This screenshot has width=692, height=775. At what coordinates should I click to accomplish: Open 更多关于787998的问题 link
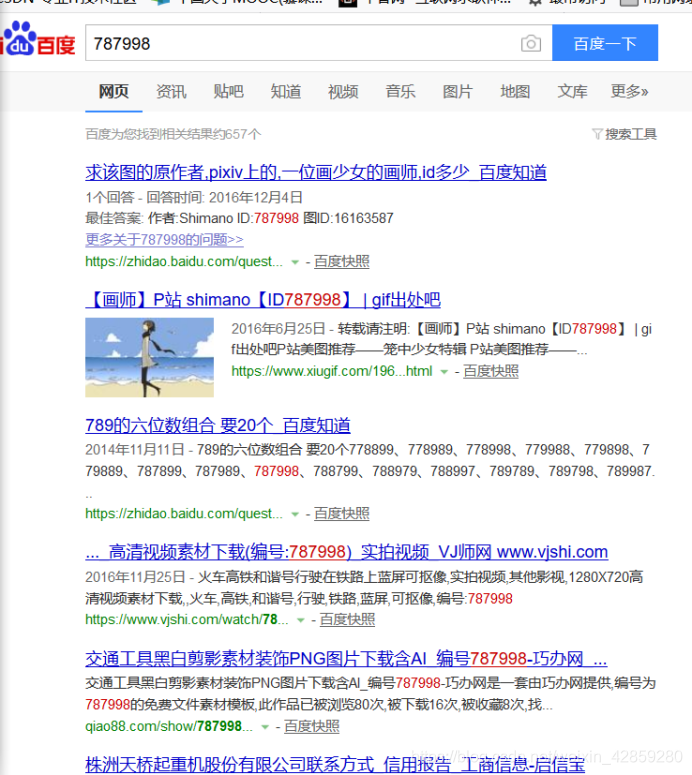click(x=164, y=240)
